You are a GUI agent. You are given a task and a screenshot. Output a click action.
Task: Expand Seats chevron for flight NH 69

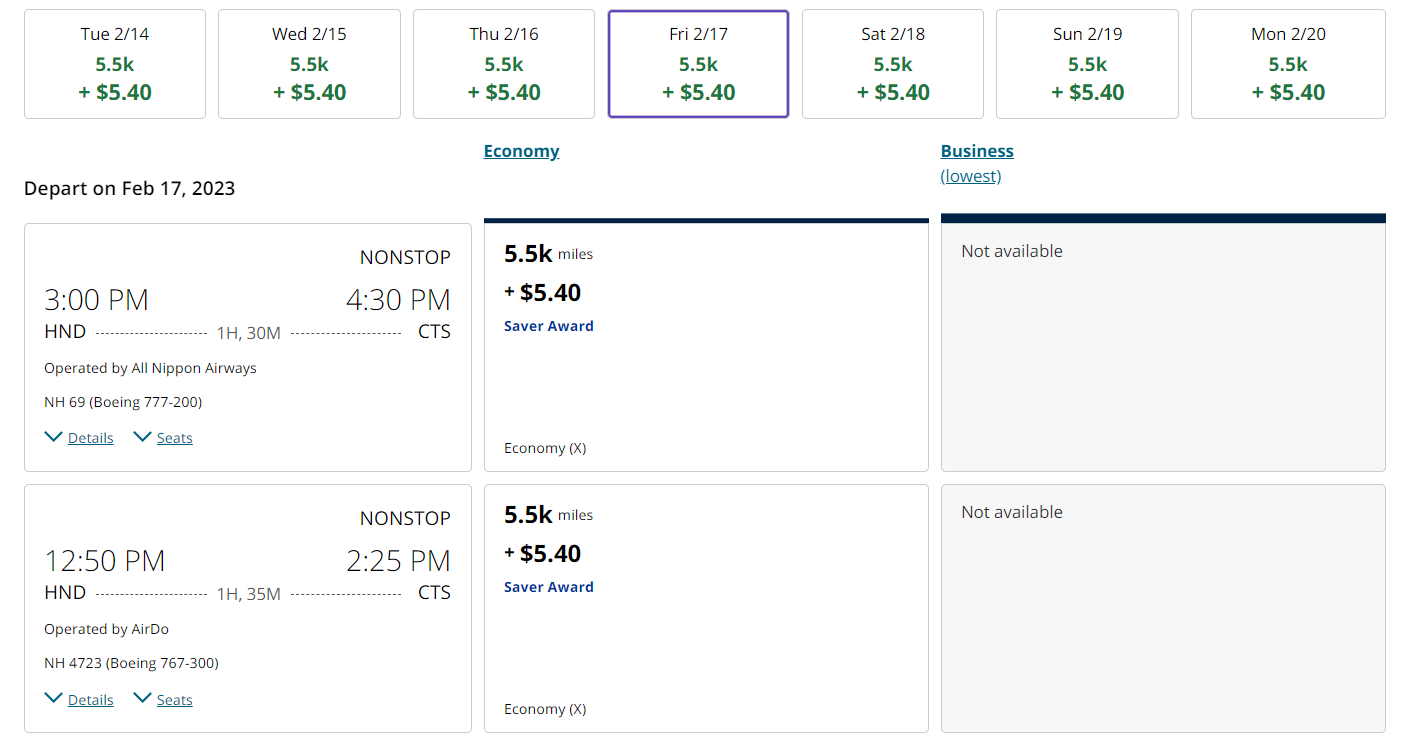[143, 437]
